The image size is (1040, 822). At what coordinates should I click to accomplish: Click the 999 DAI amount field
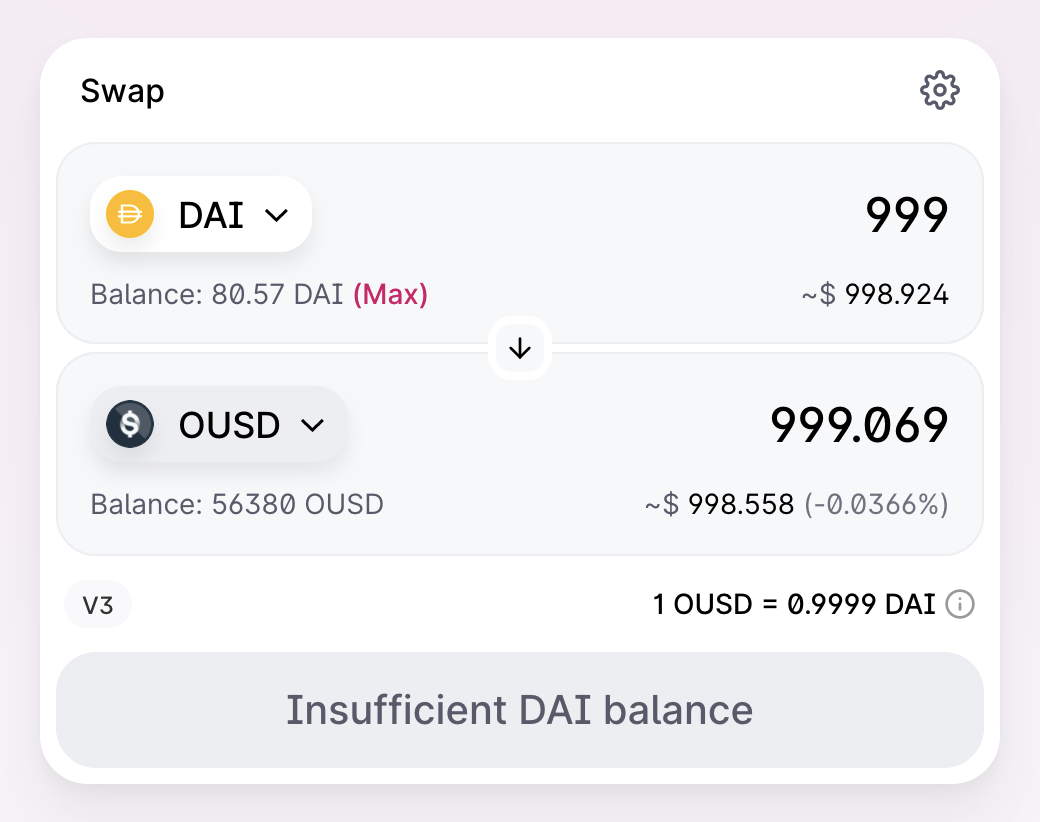pyautogui.click(x=906, y=215)
